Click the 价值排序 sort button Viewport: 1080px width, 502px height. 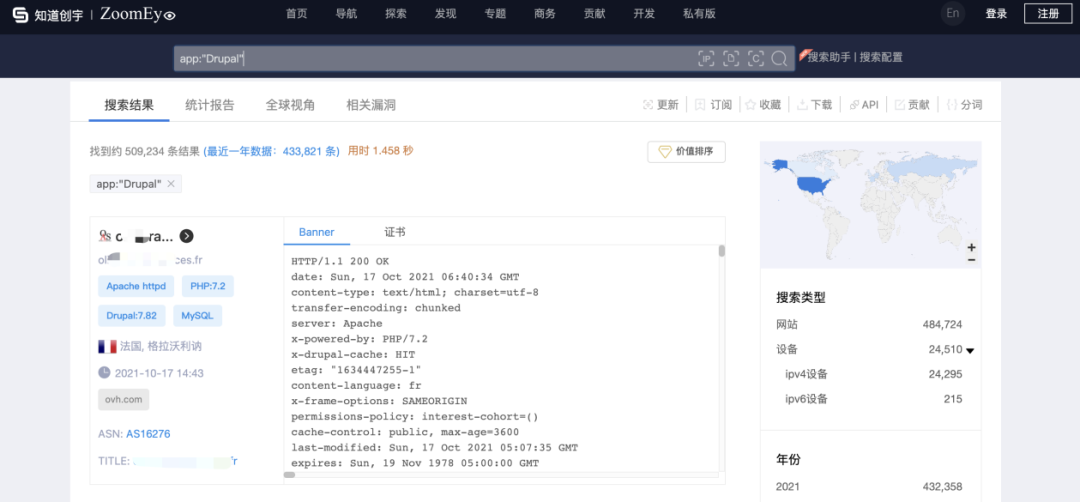tap(686, 151)
